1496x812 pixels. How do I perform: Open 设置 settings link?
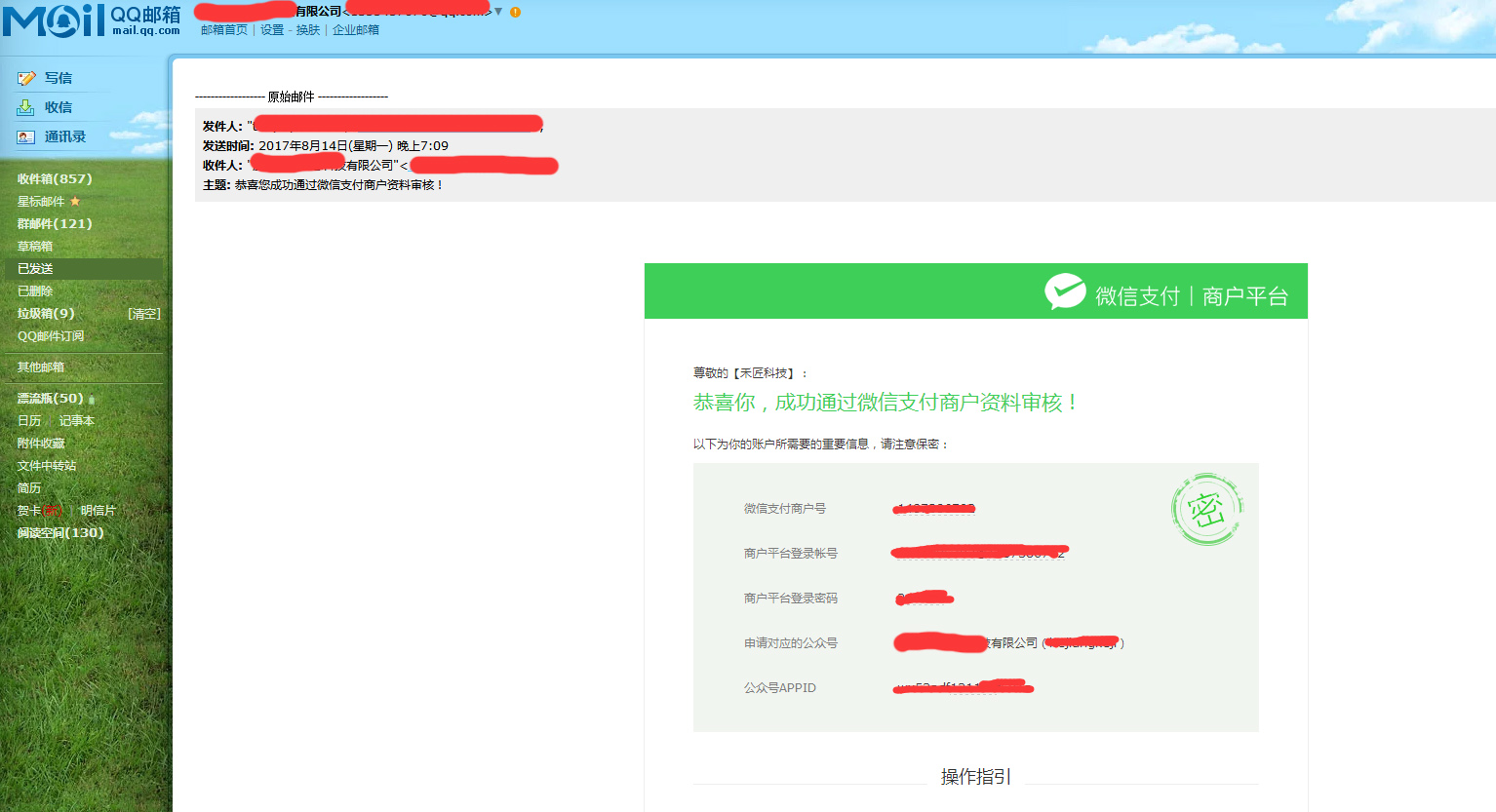(272, 30)
